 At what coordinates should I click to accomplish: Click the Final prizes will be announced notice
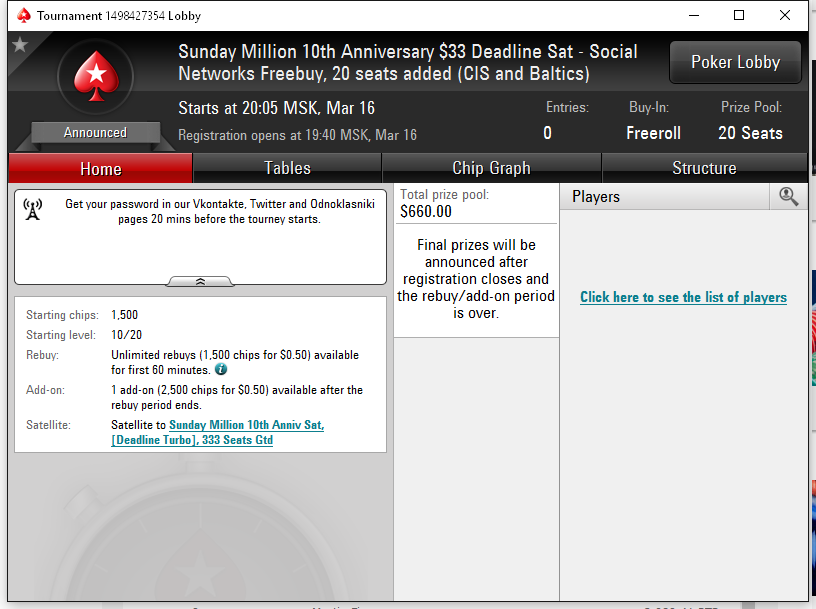(x=476, y=279)
